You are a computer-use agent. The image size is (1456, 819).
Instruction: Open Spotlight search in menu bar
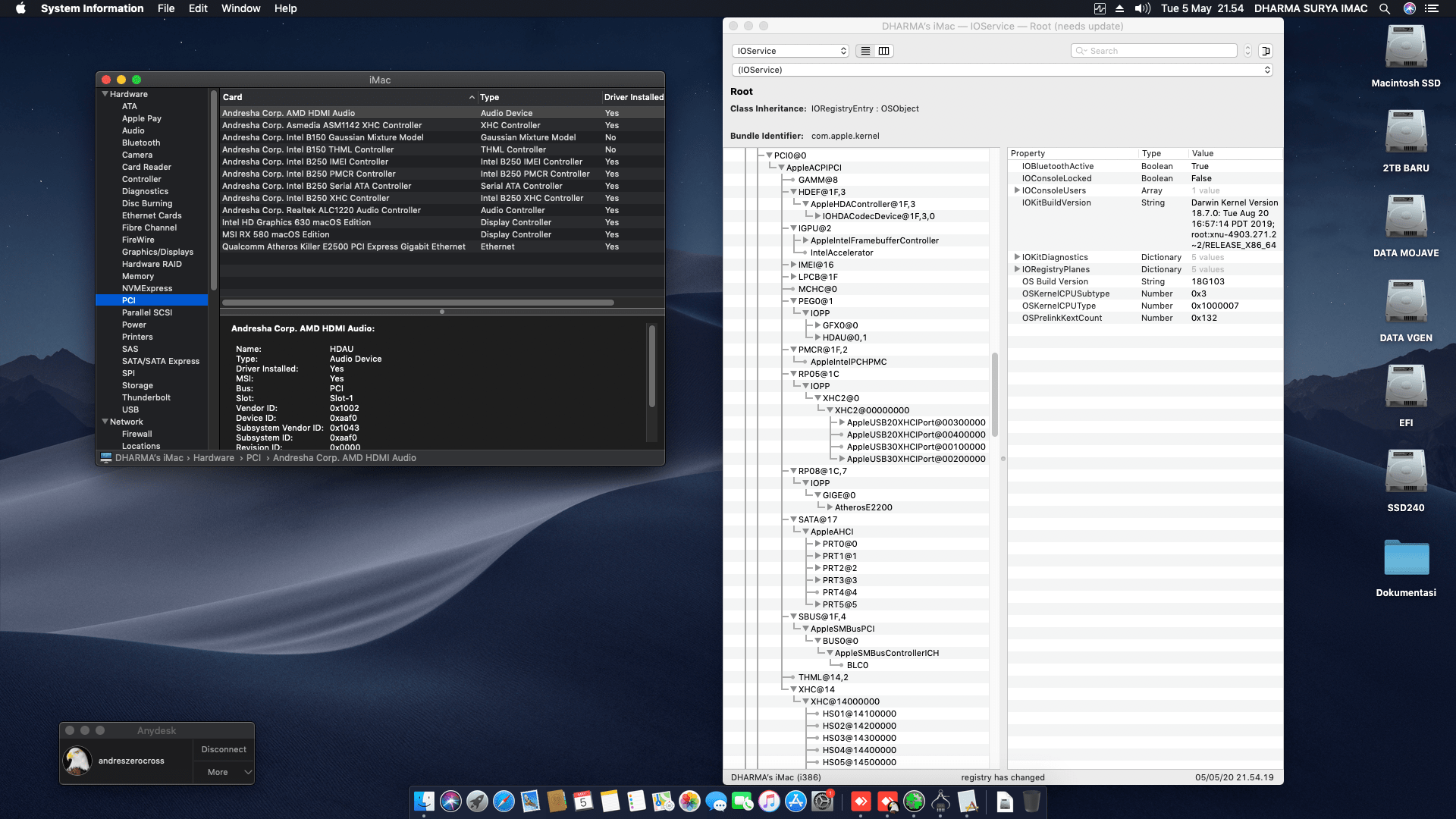(1384, 8)
